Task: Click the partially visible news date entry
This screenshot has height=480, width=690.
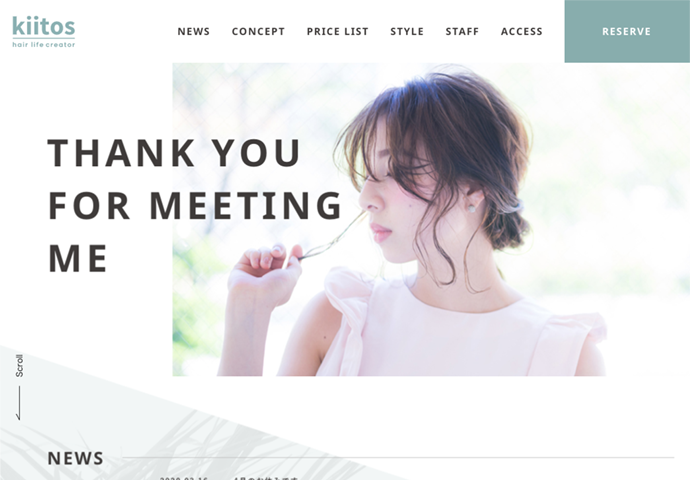Action: [x=184, y=478]
